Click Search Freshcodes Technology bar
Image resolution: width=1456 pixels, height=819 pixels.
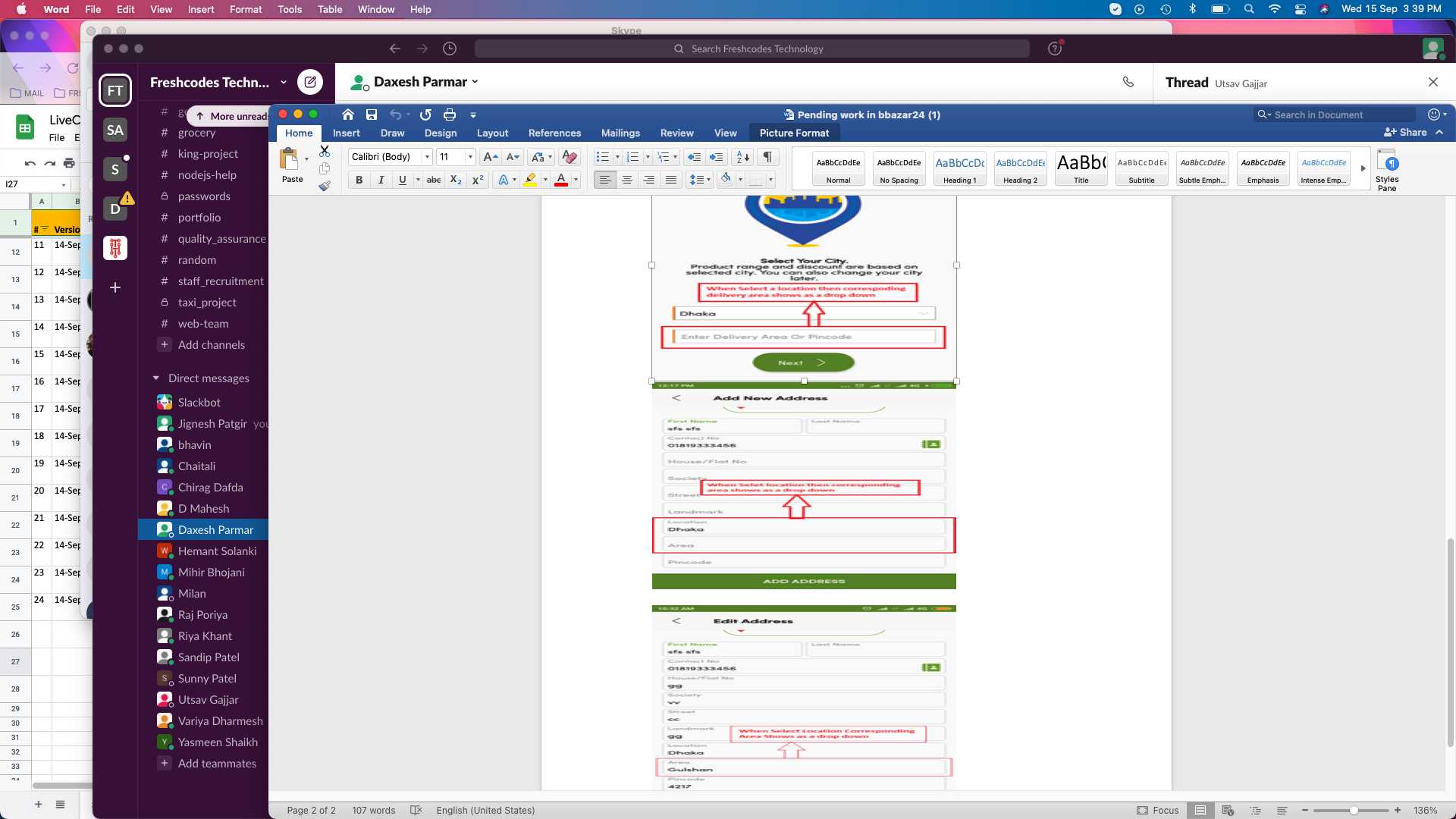click(752, 49)
